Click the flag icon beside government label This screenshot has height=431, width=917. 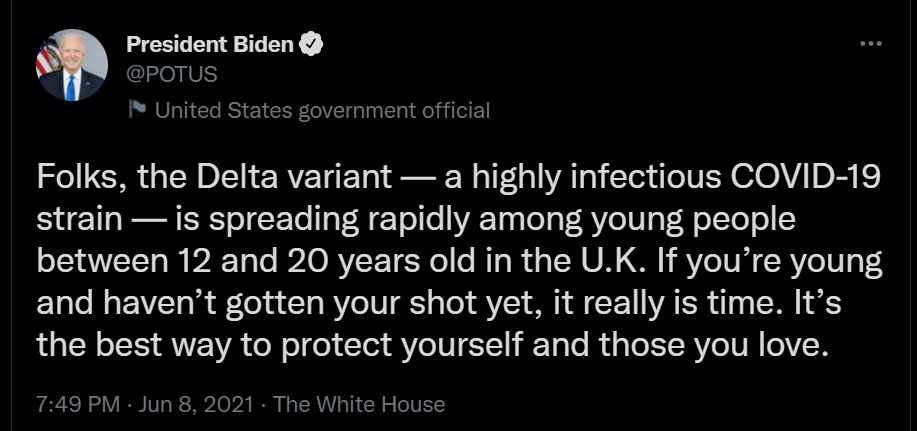click(137, 109)
